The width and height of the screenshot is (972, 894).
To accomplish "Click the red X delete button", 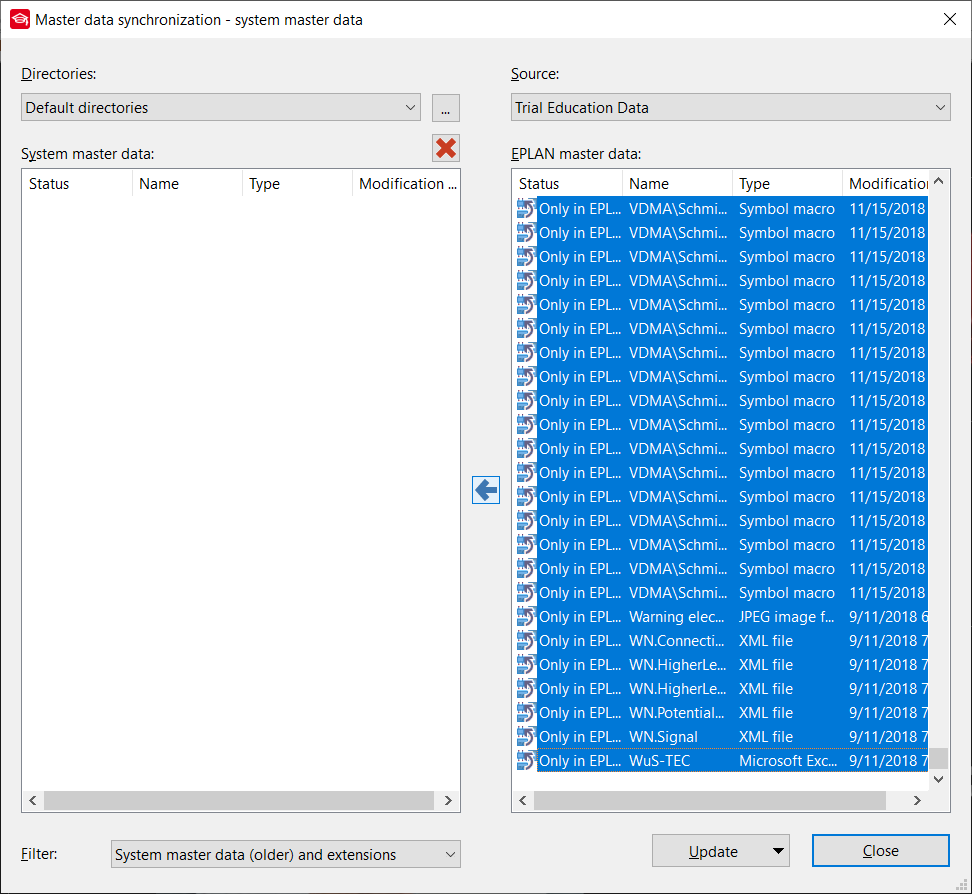I will [x=446, y=148].
